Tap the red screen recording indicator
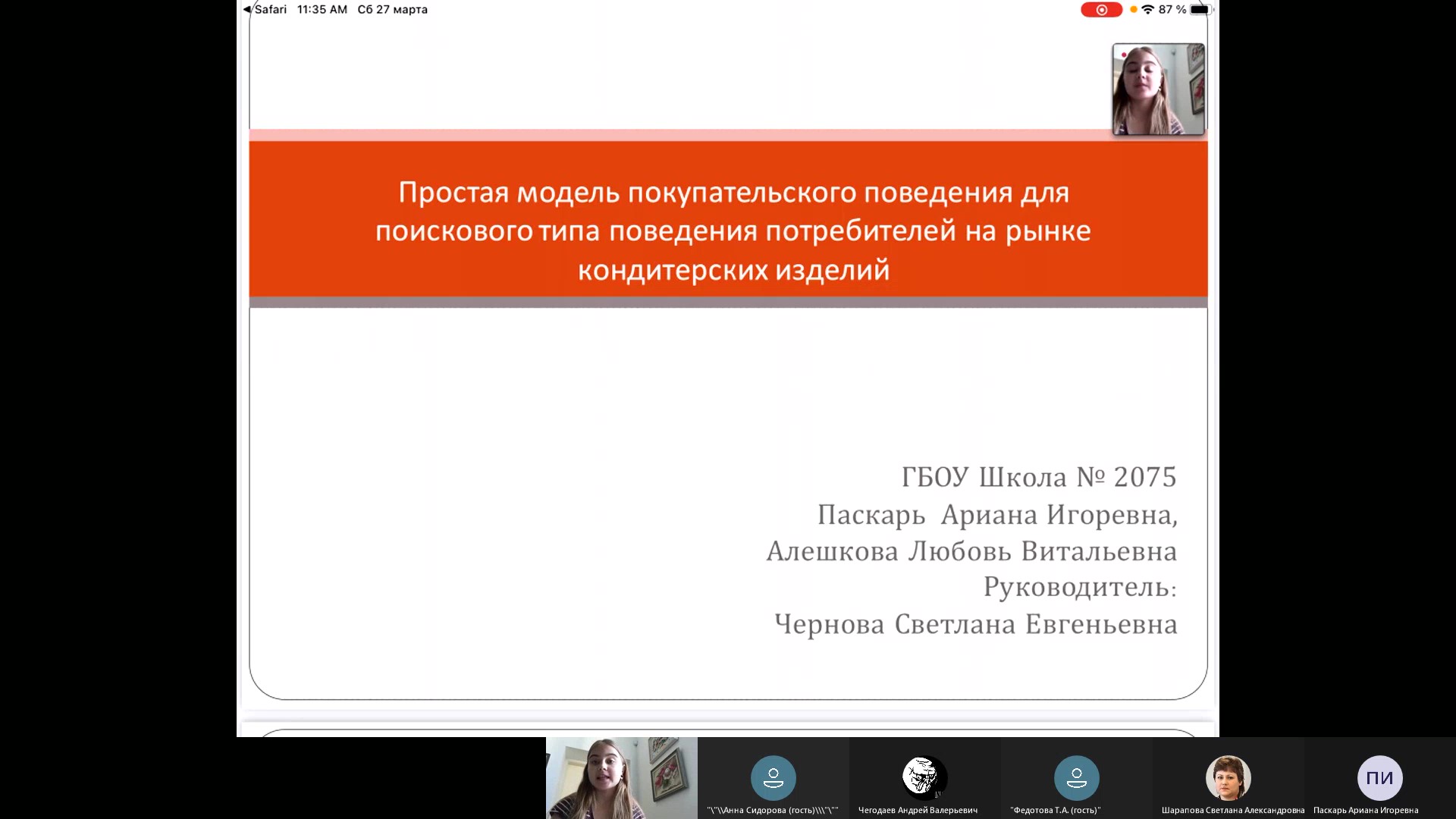 click(1101, 10)
